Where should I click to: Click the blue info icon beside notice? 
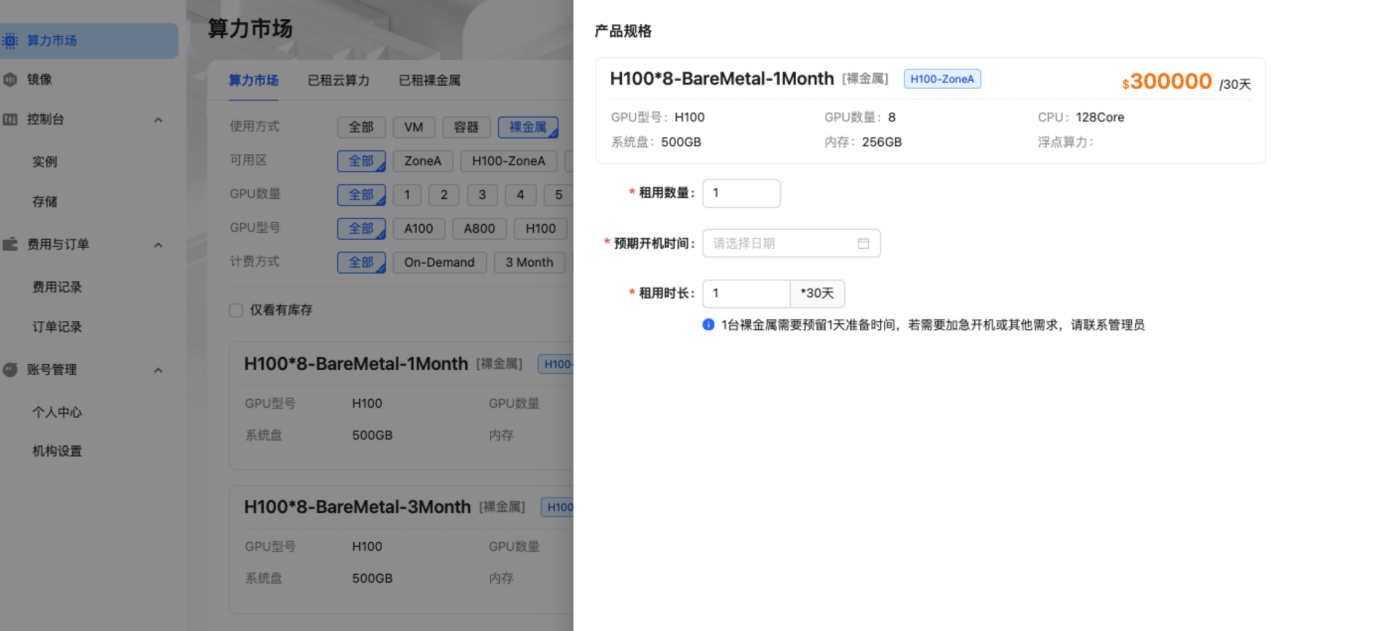tap(709, 325)
